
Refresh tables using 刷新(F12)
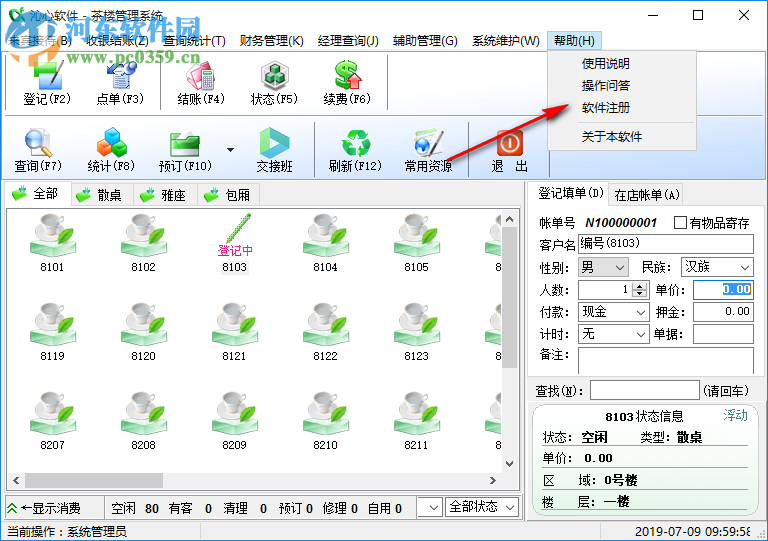point(355,150)
